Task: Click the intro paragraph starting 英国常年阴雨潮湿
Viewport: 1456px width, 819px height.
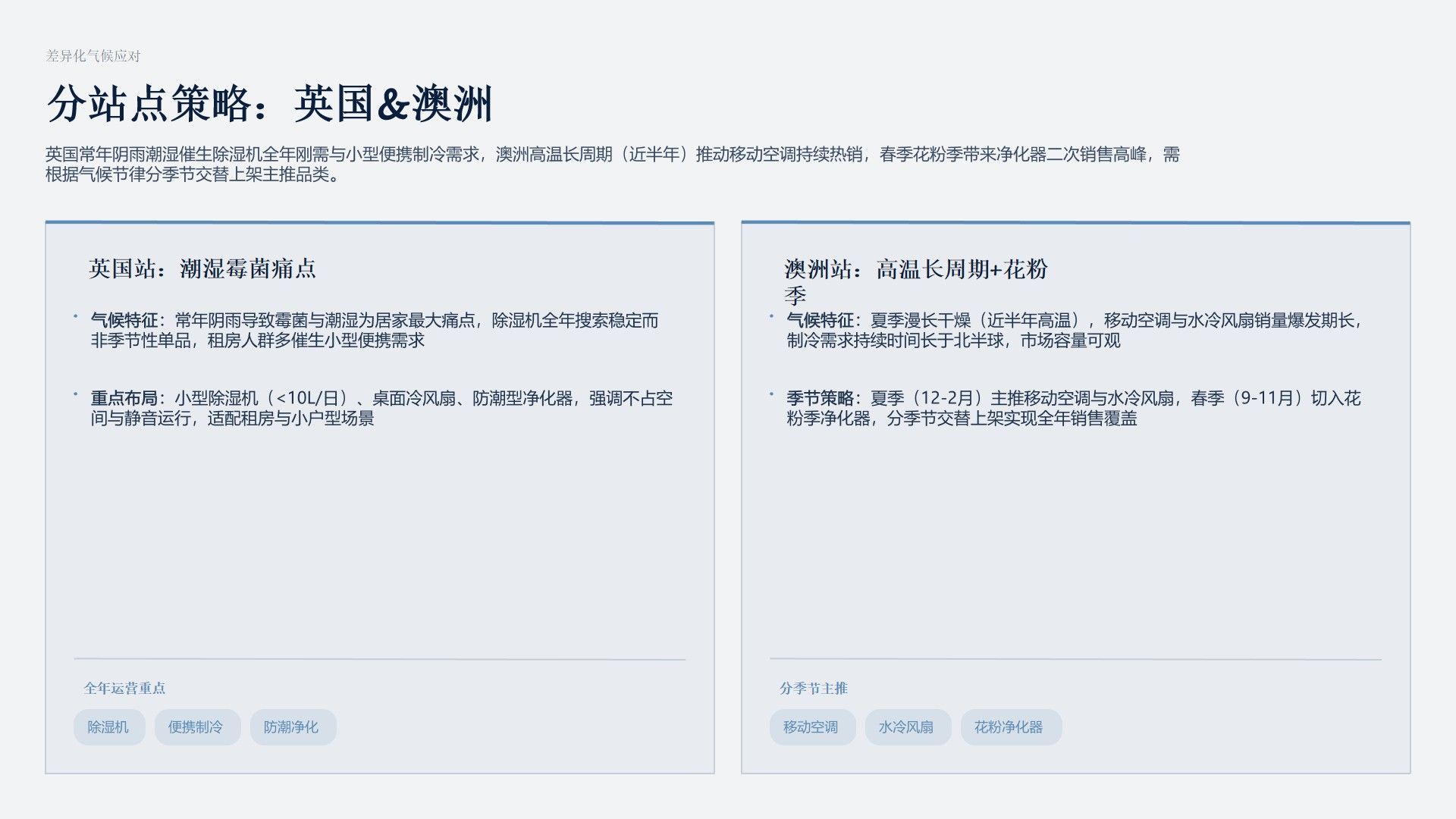Action: (x=613, y=165)
